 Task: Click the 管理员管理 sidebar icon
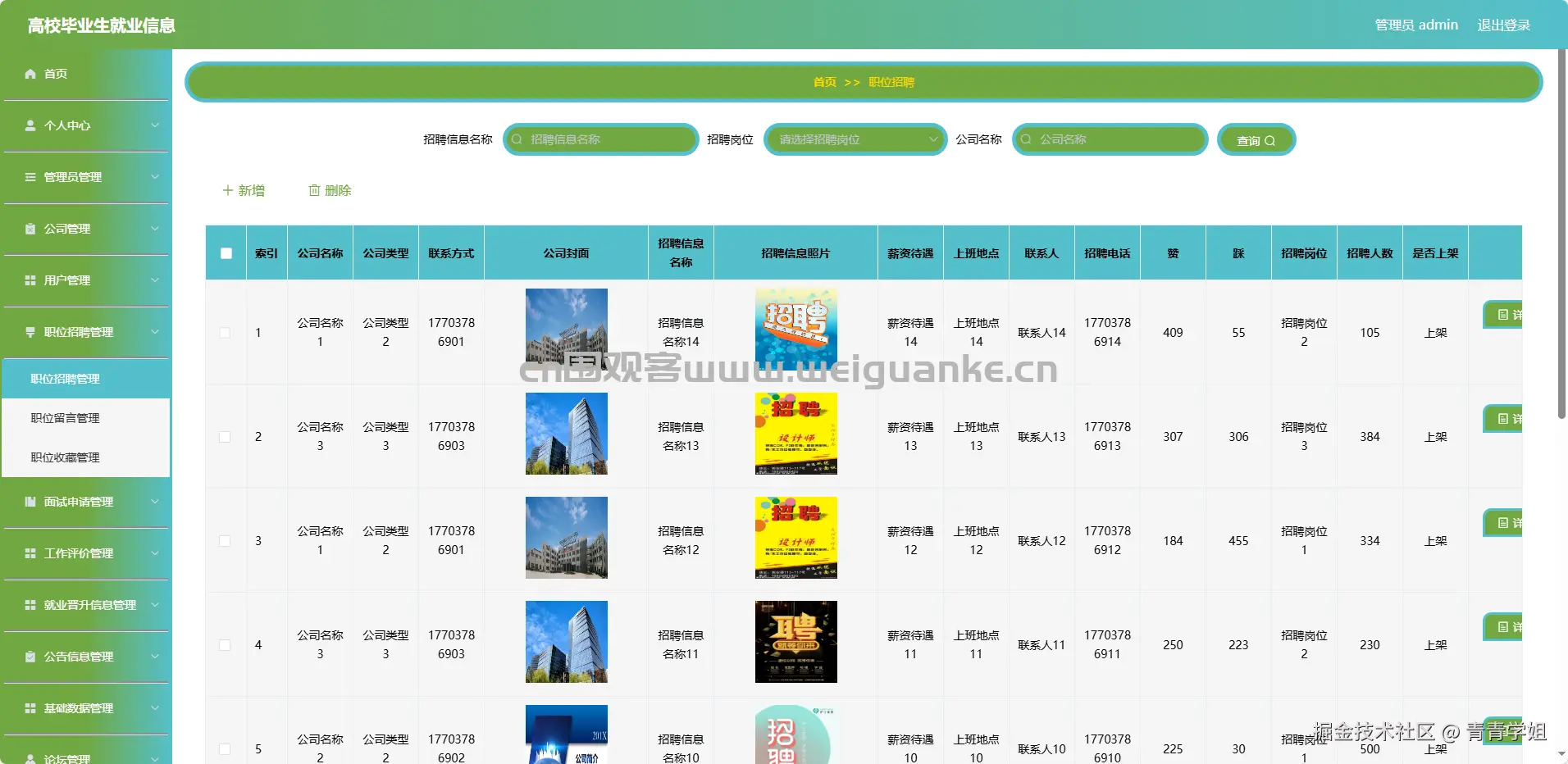(30, 177)
